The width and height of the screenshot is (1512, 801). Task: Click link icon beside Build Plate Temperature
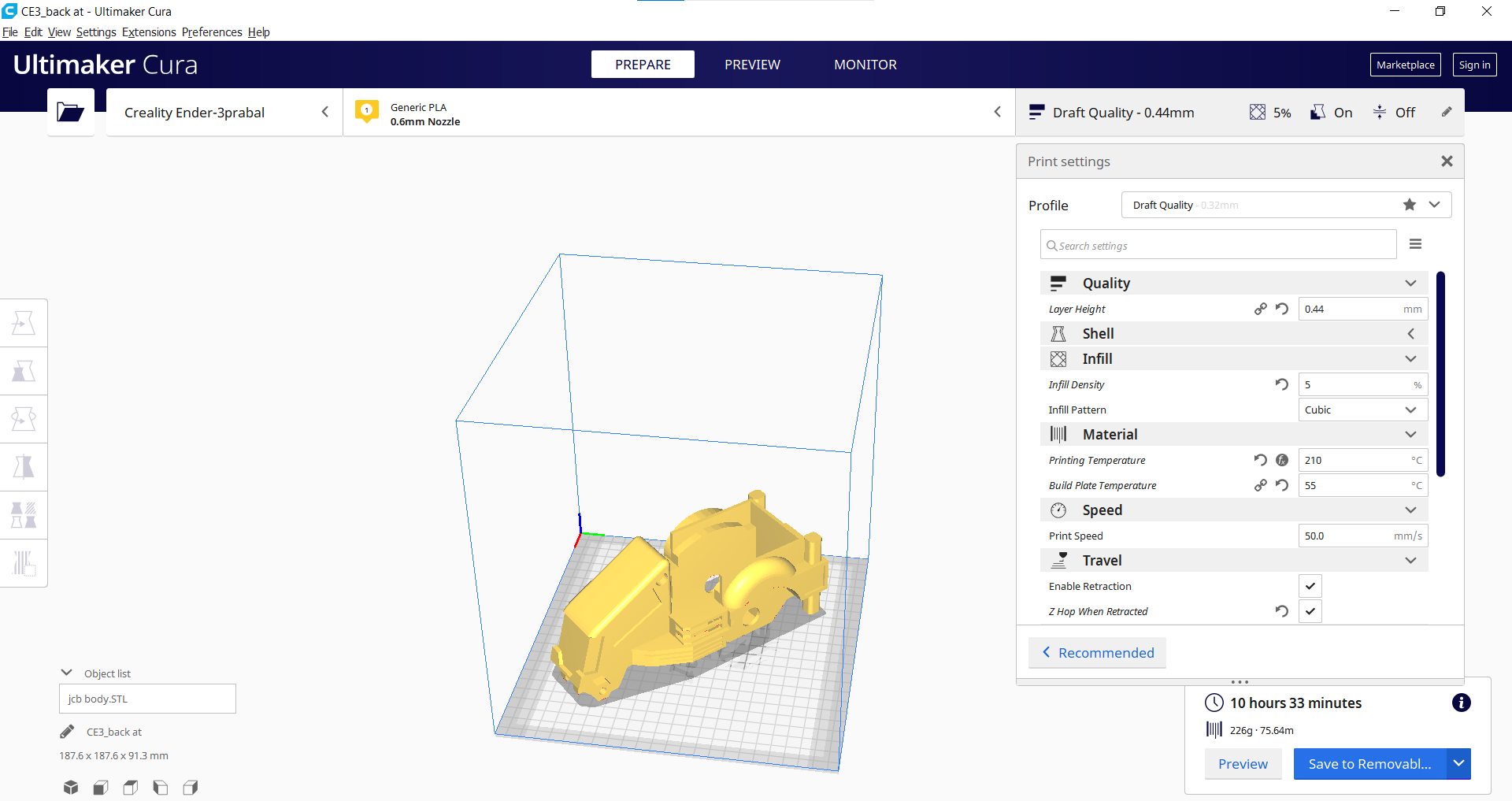click(1261, 485)
